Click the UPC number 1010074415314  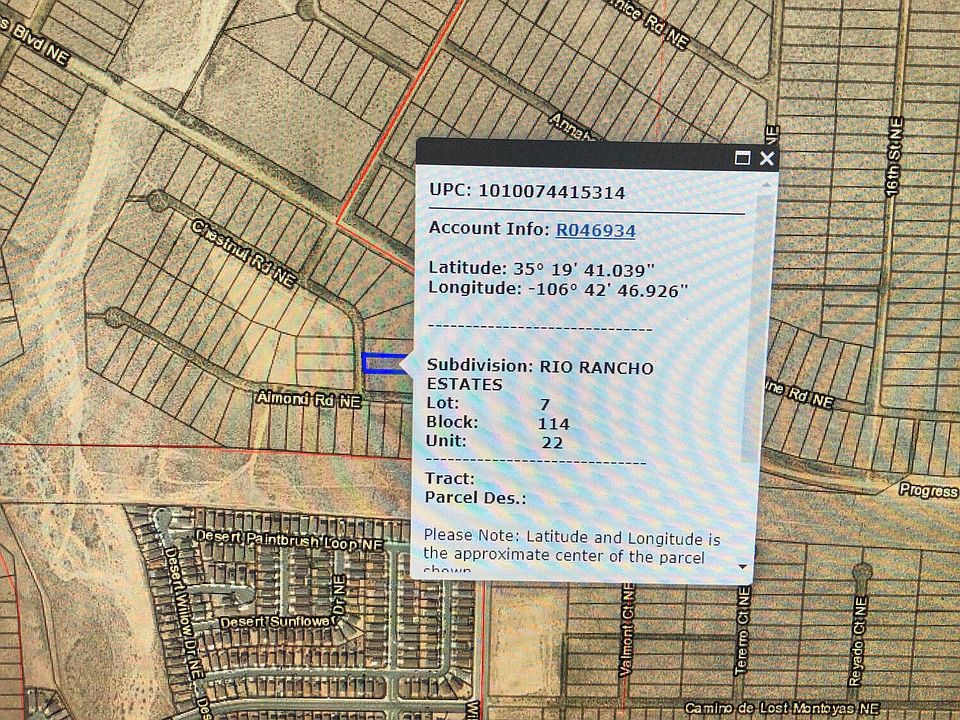click(552, 192)
